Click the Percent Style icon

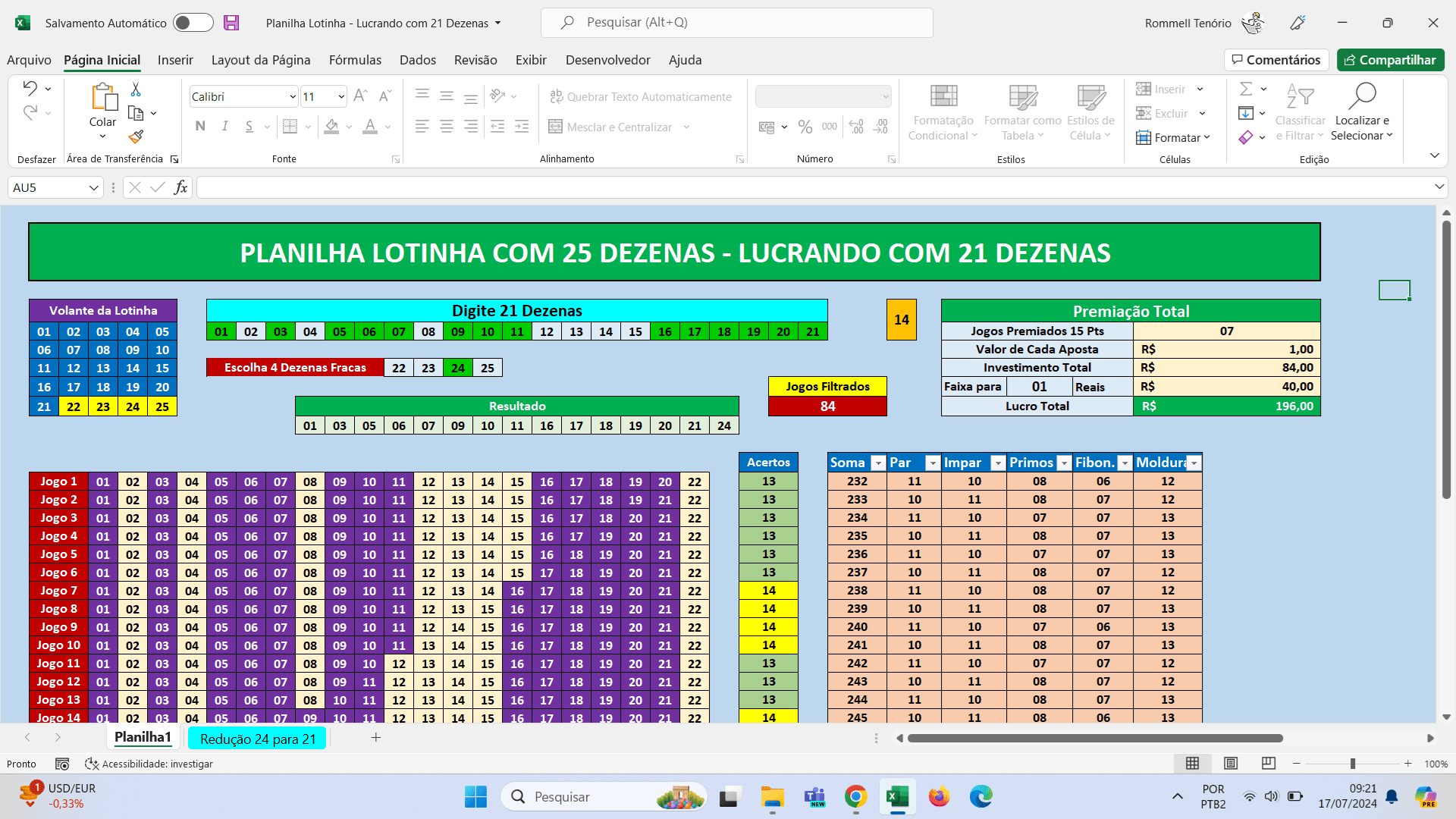(x=805, y=127)
